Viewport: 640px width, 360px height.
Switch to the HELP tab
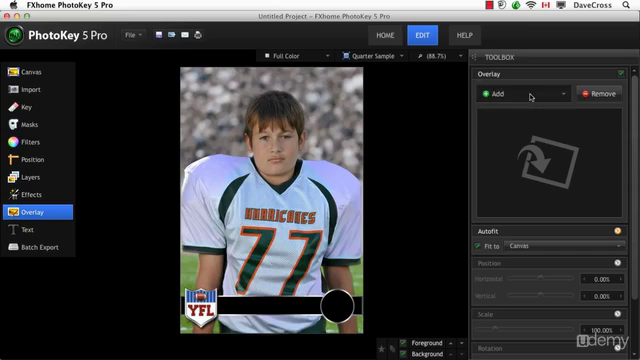coord(464,36)
